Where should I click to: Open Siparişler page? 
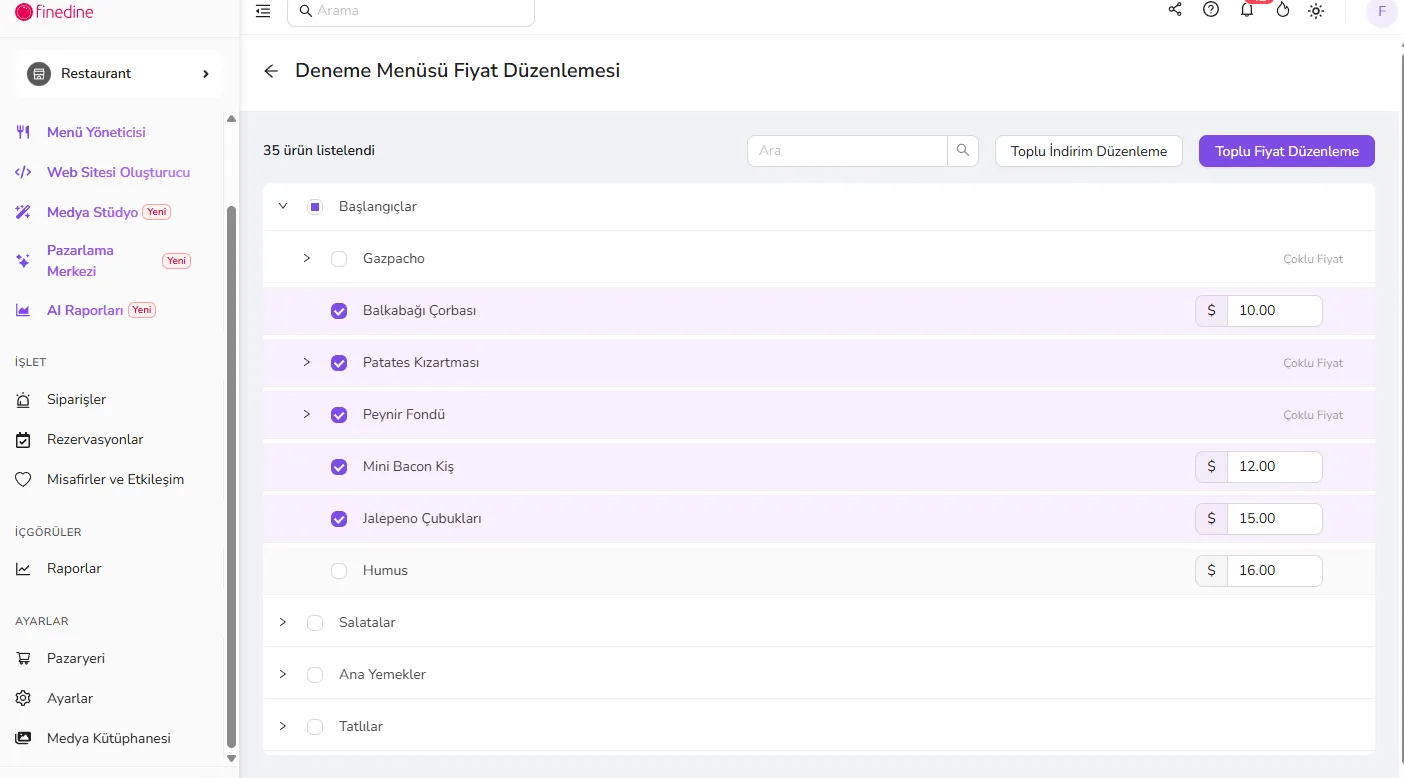[76, 400]
